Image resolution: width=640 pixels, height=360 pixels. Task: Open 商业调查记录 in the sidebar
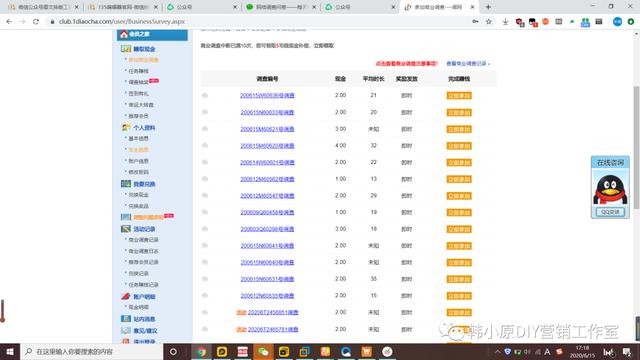[x=143, y=240]
